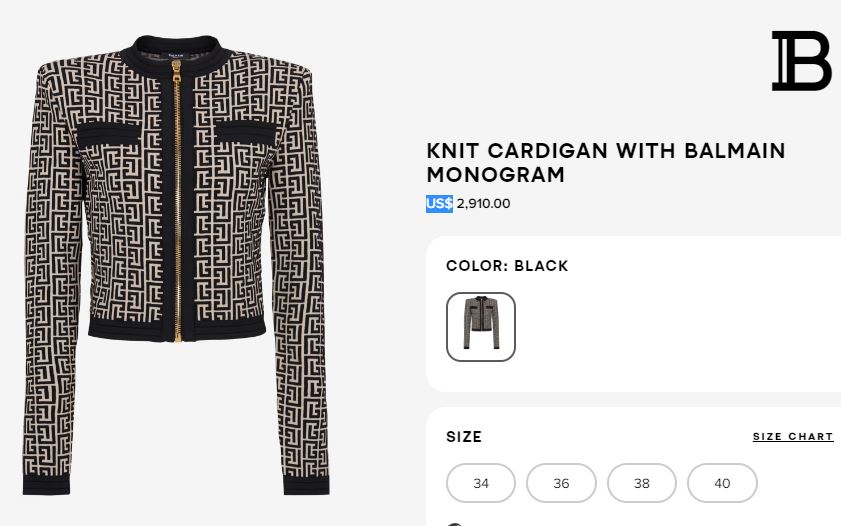Image resolution: width=841 pixels, height=526 pixels.
Task: Click the Balmain B logo
Action: (801, 61)
